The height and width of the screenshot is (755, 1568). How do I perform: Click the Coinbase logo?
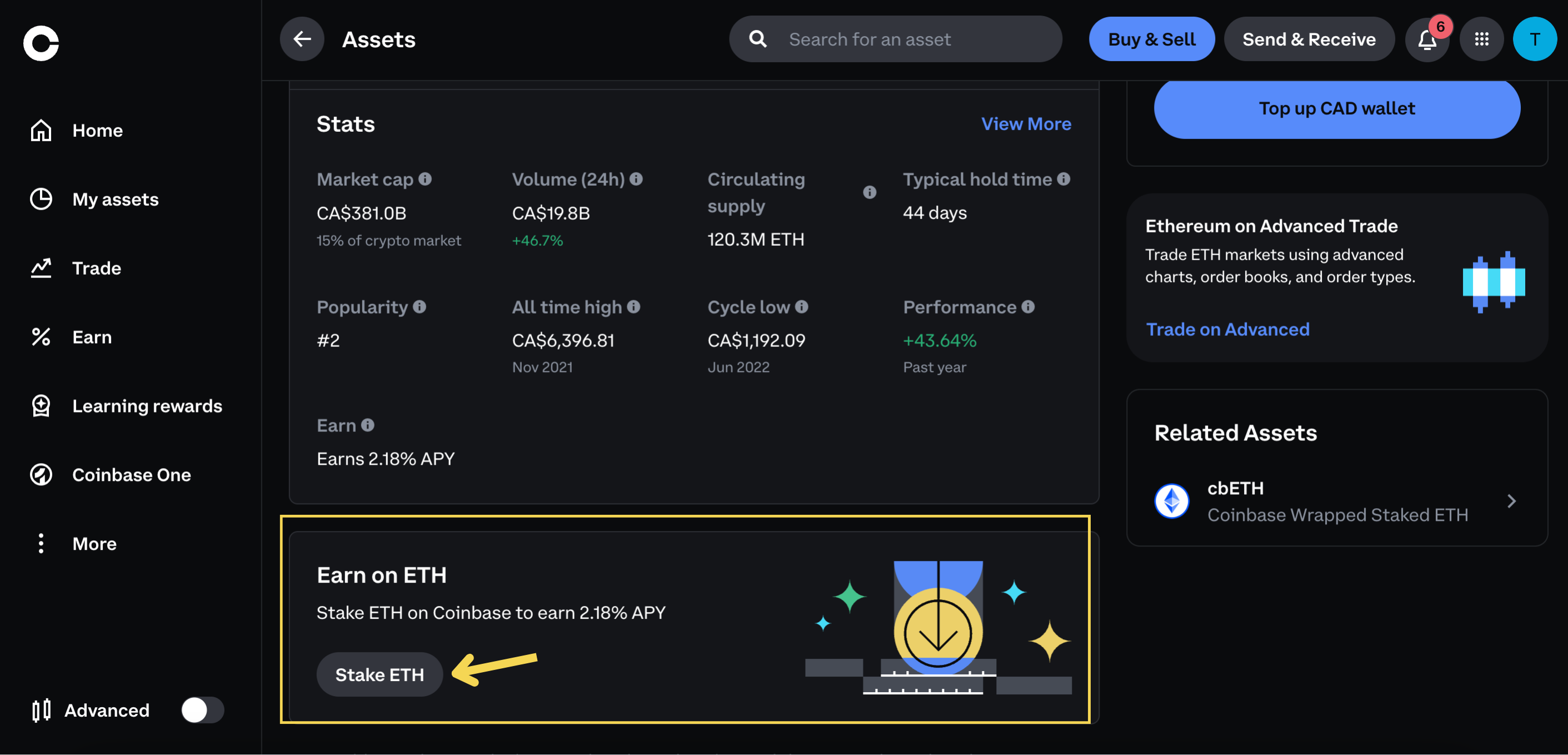coord(41,43)
